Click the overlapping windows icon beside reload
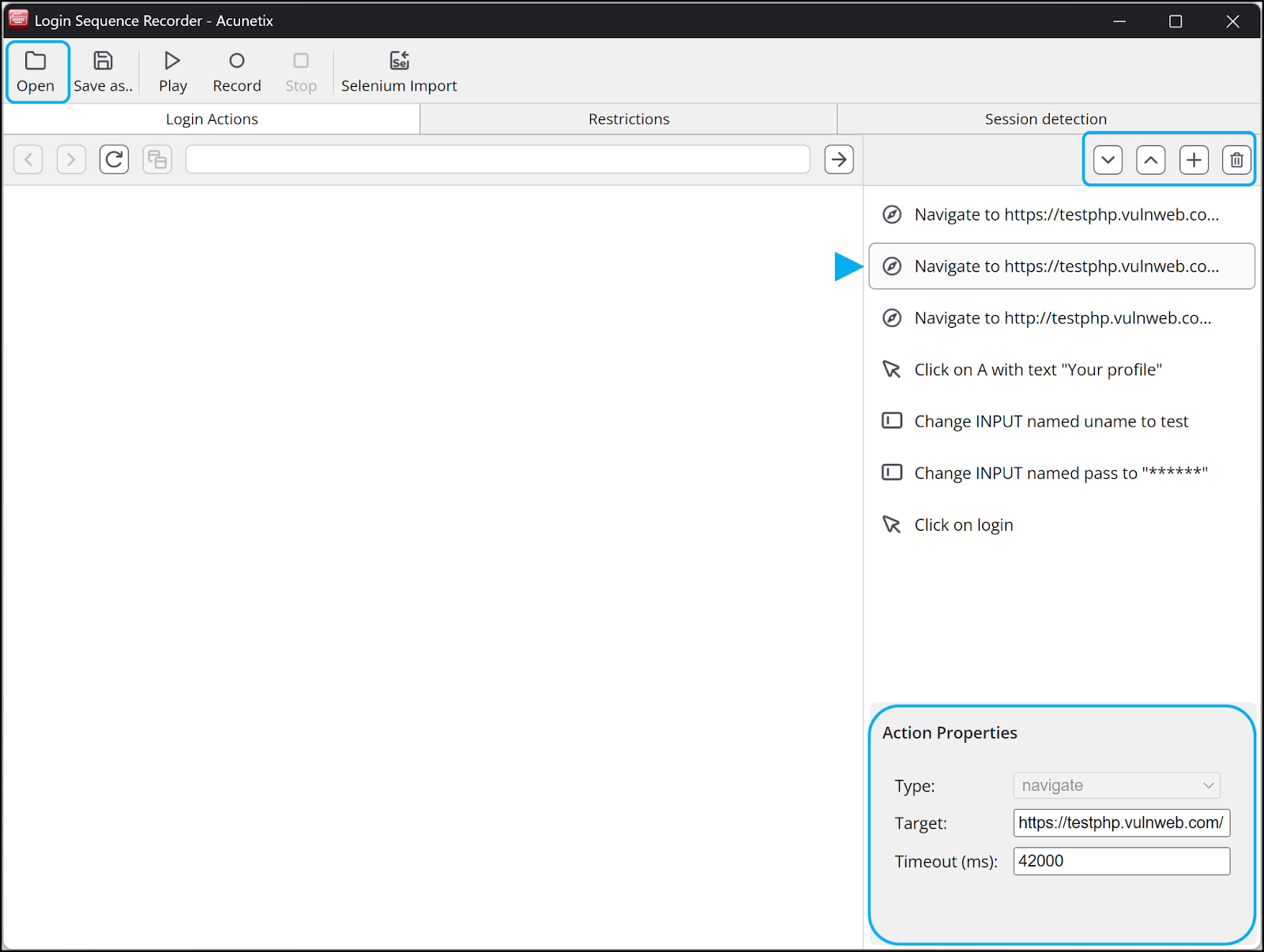The image size is (1264, 952). click(157, 160)
